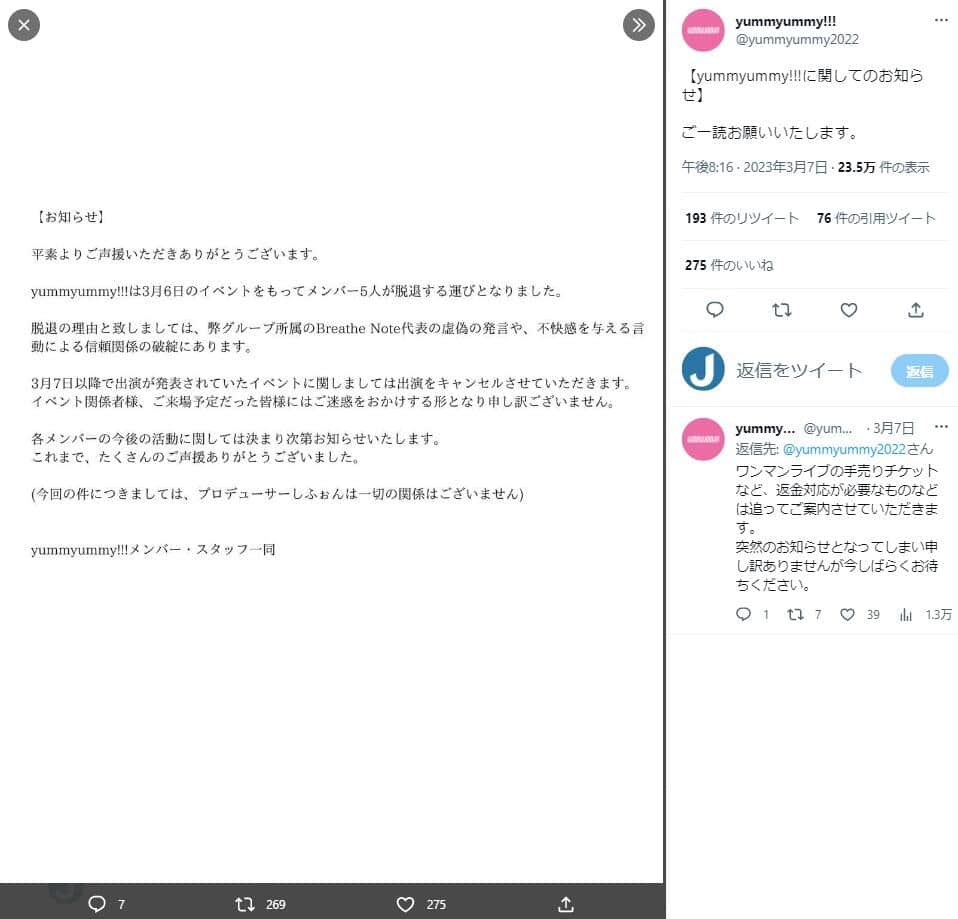Advance to the next image with the chevron arrow

[x=638, y=25]
